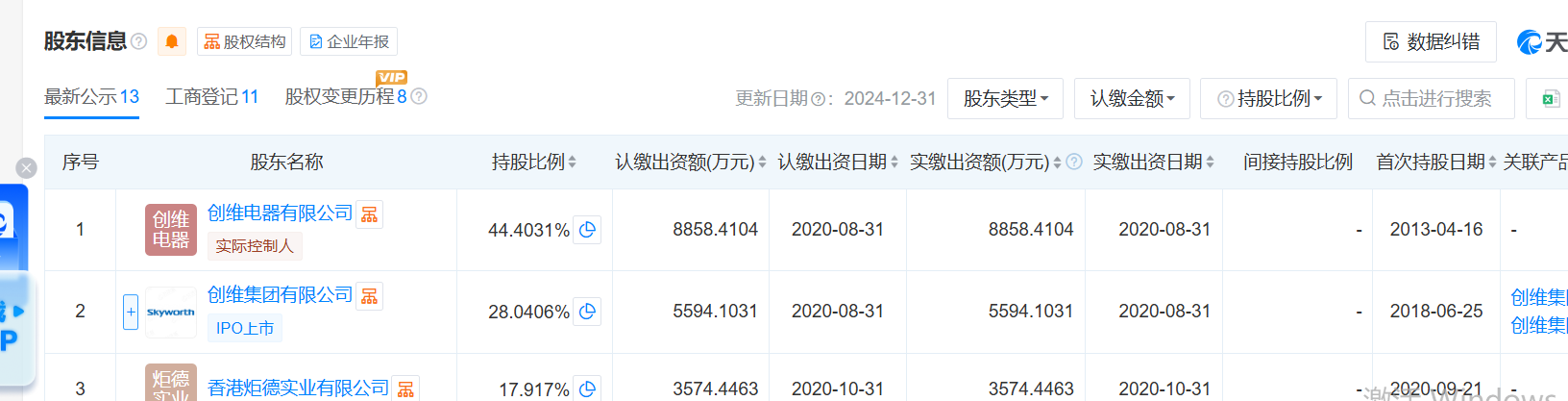The height and width of the screenshot is (401, 1568).
Task: Open the 认缴金额 dropdown filter
Action: 1132,98
